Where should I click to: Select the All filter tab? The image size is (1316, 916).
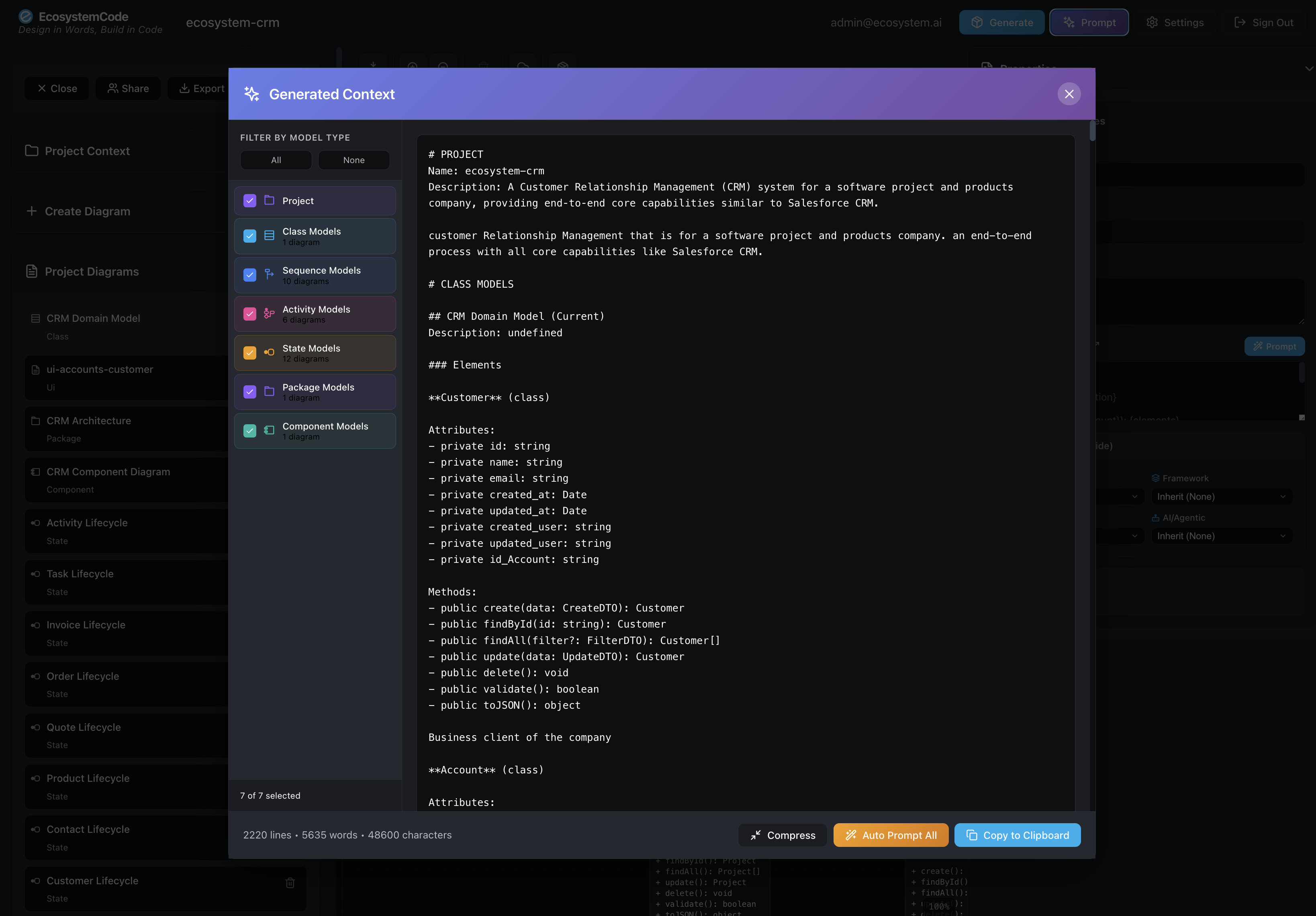(276, 160)
